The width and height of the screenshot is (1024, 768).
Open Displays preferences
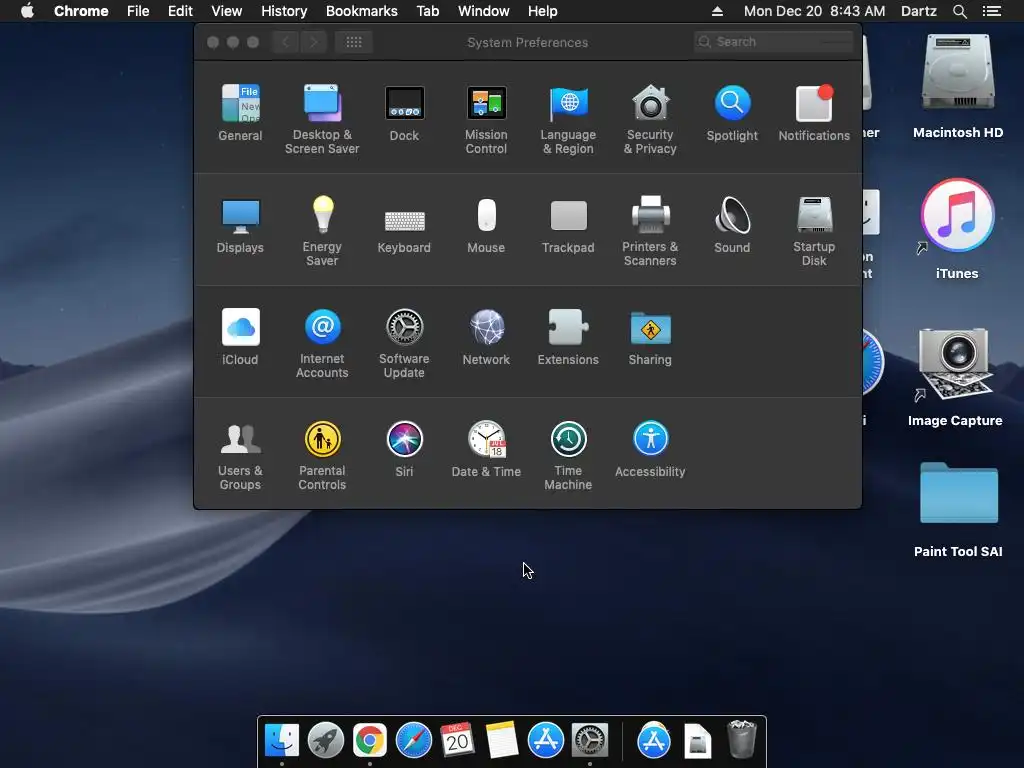[240, 225]
